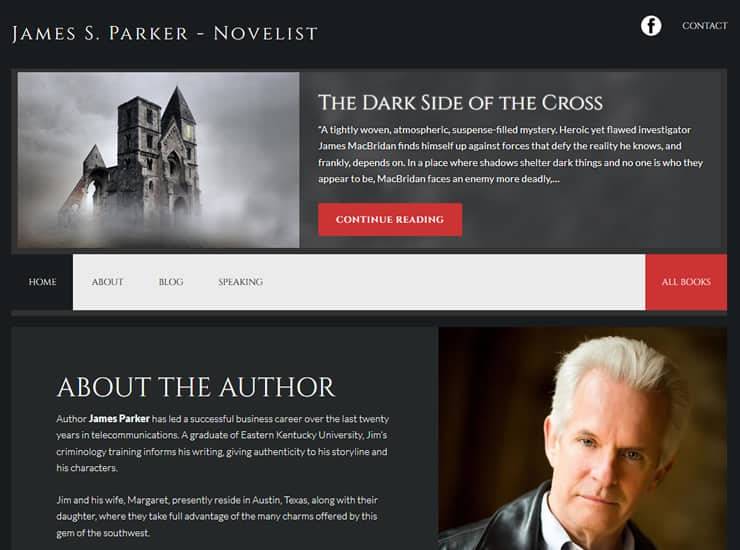Click the author portrait photo

[583, 439]
